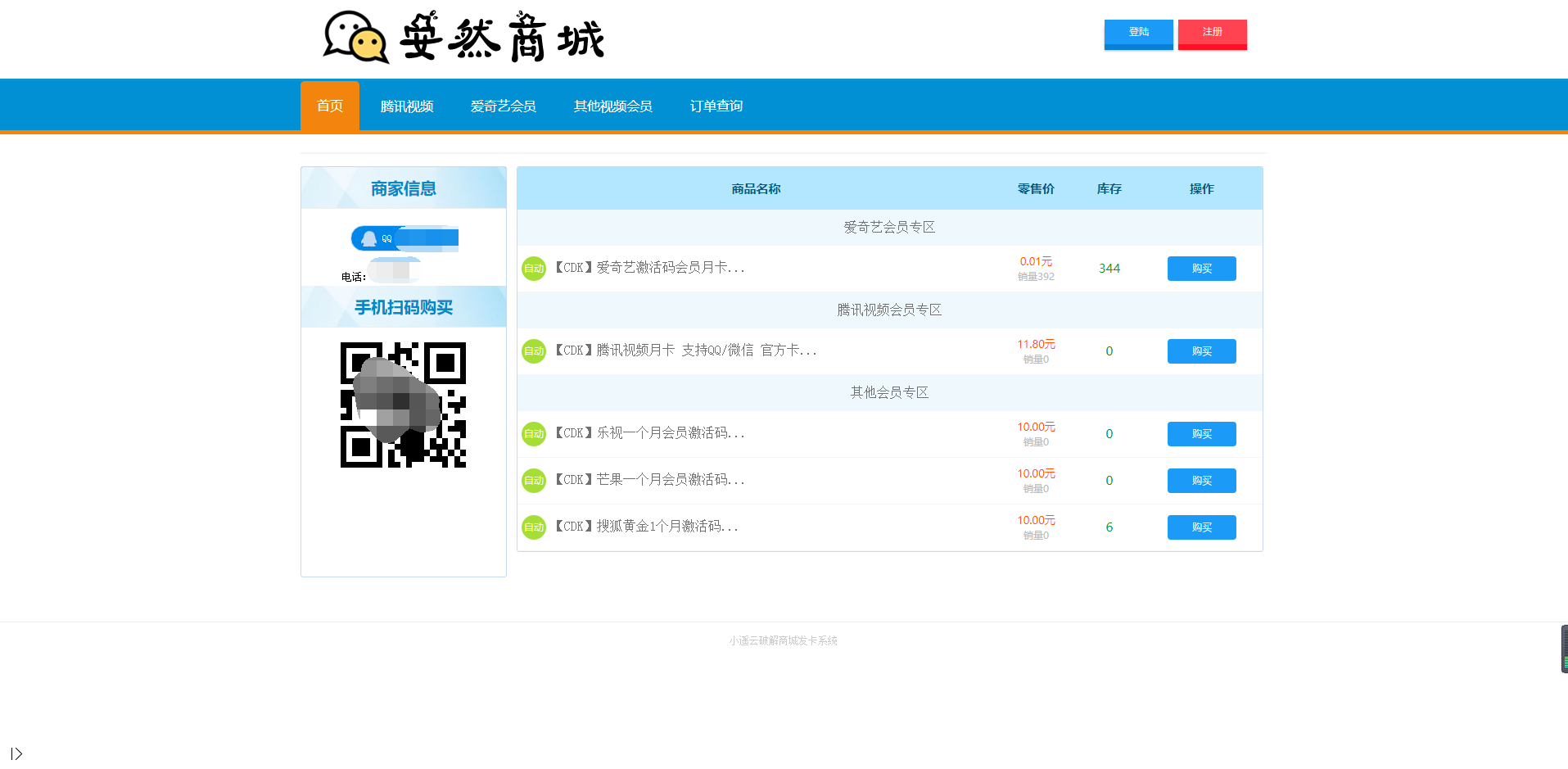This screenshot has height=769, width=1568.
Task: Open 爱奇艺会员 navigation item
Action: point(503,106)
